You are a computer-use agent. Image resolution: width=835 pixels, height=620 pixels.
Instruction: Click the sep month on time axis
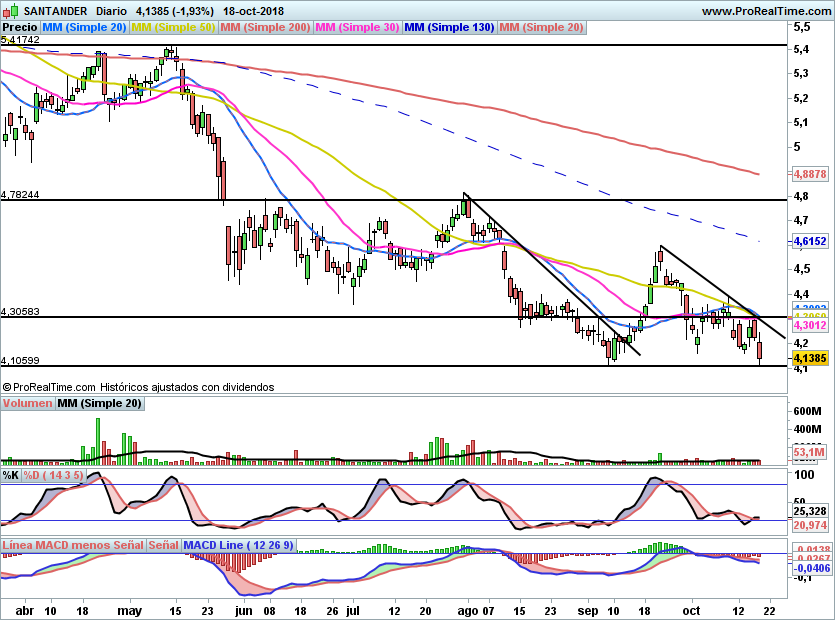pyautogui.click(x=588, y=611)
